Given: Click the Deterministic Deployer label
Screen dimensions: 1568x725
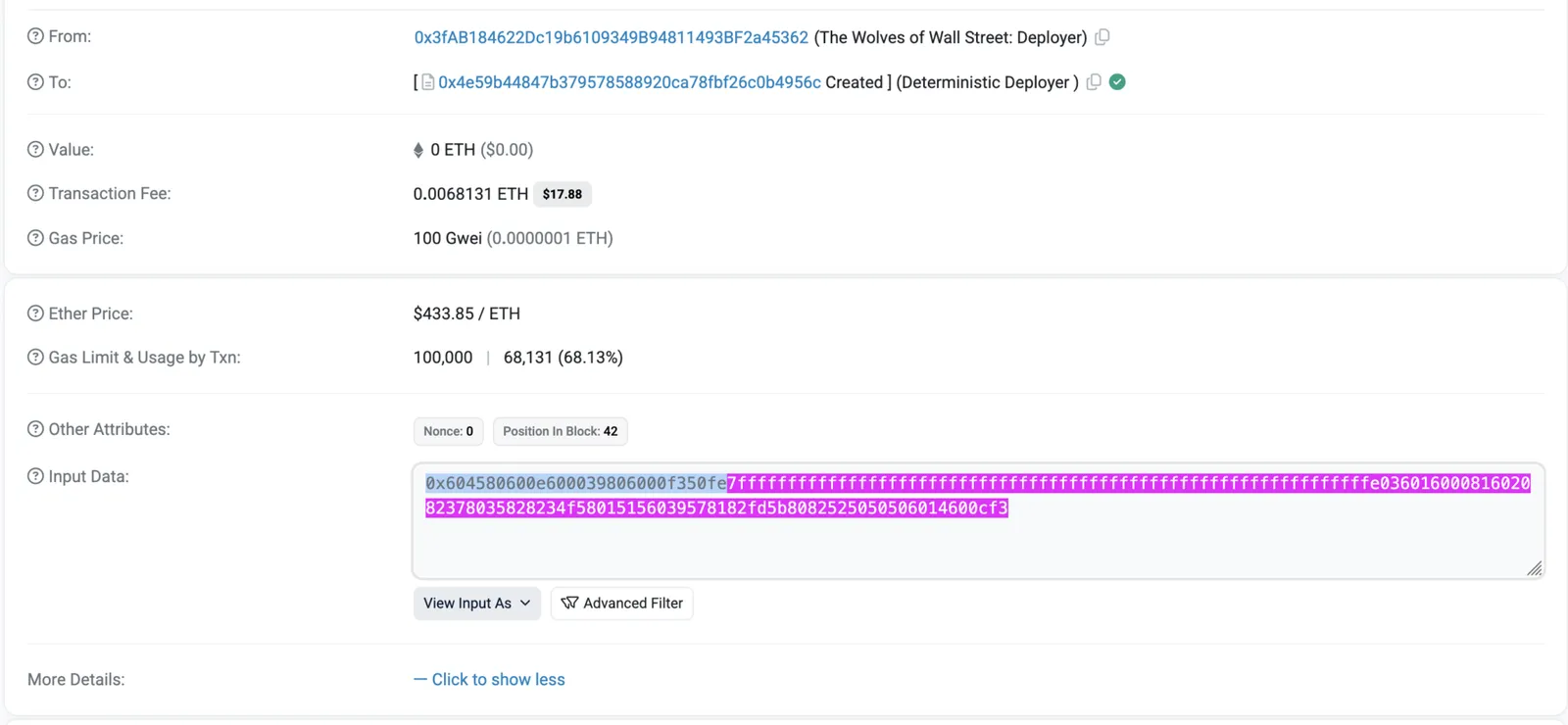Looking at the screenshot, I should 987,83.
